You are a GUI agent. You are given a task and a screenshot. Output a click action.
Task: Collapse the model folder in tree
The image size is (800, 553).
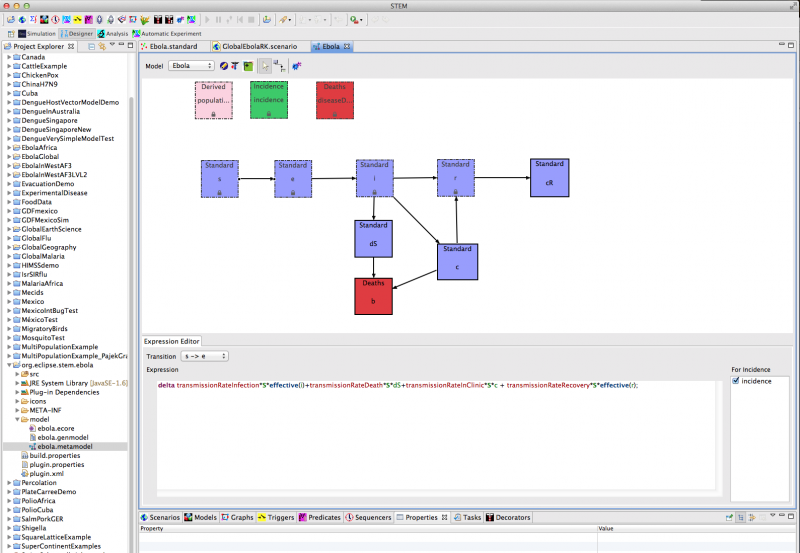17,419
